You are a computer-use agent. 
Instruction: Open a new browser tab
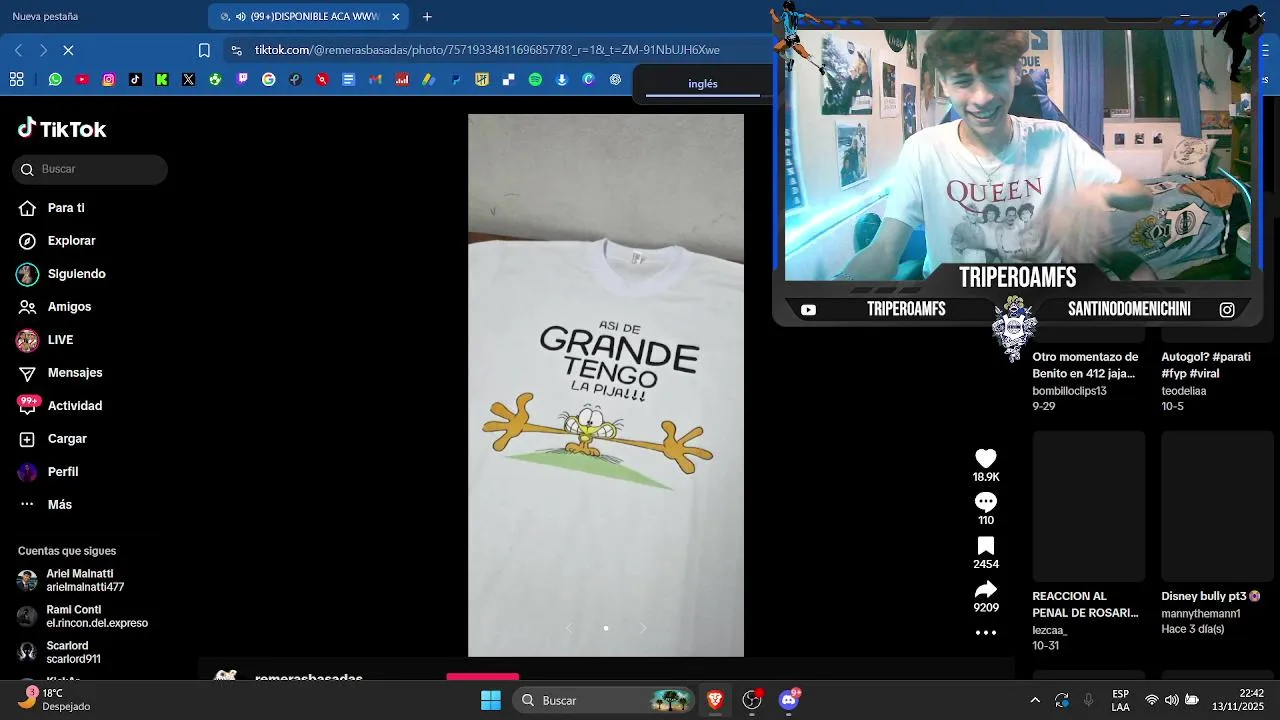pyautogui.click(x=427, y=16)
